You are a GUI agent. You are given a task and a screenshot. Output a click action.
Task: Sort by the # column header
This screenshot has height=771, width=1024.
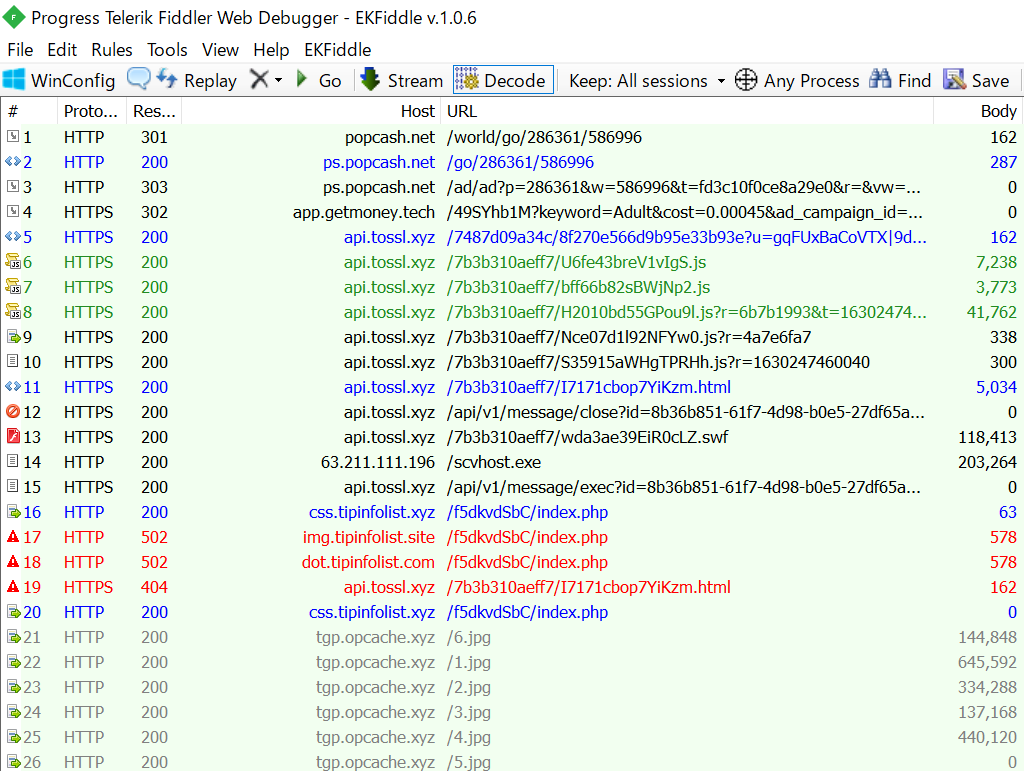(29, 112)
